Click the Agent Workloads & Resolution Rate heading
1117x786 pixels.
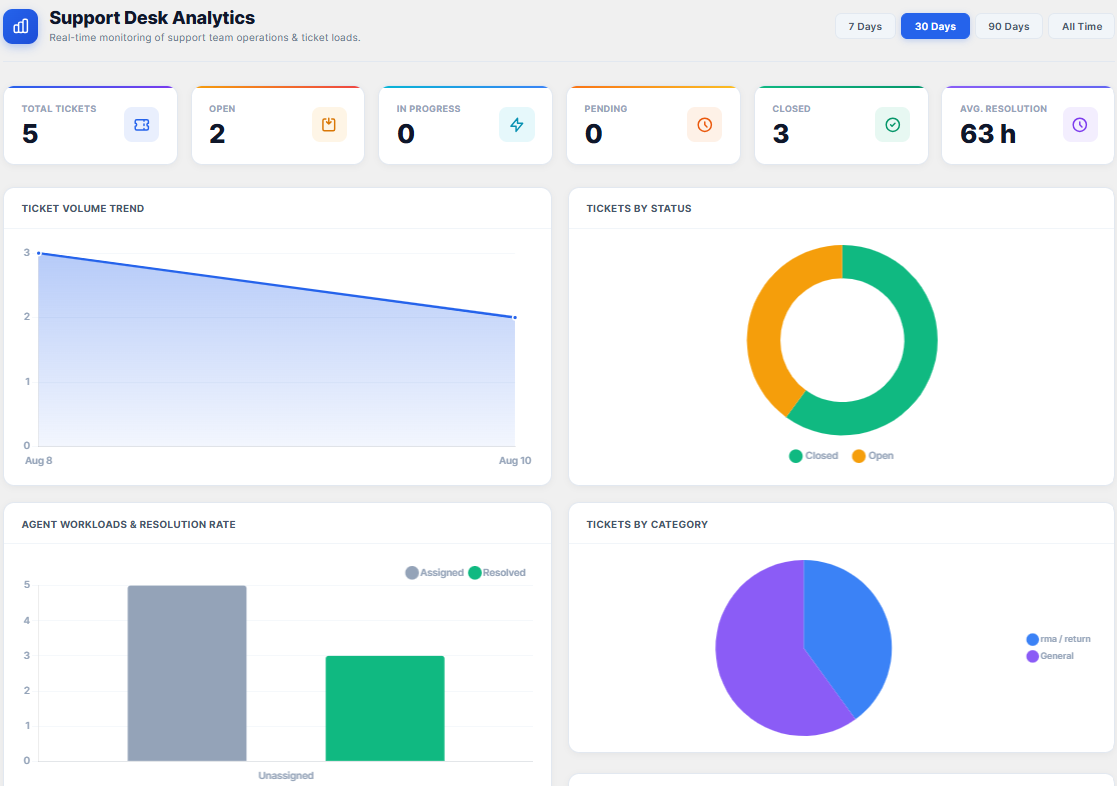pyautogui.click(x=128, y=524)
